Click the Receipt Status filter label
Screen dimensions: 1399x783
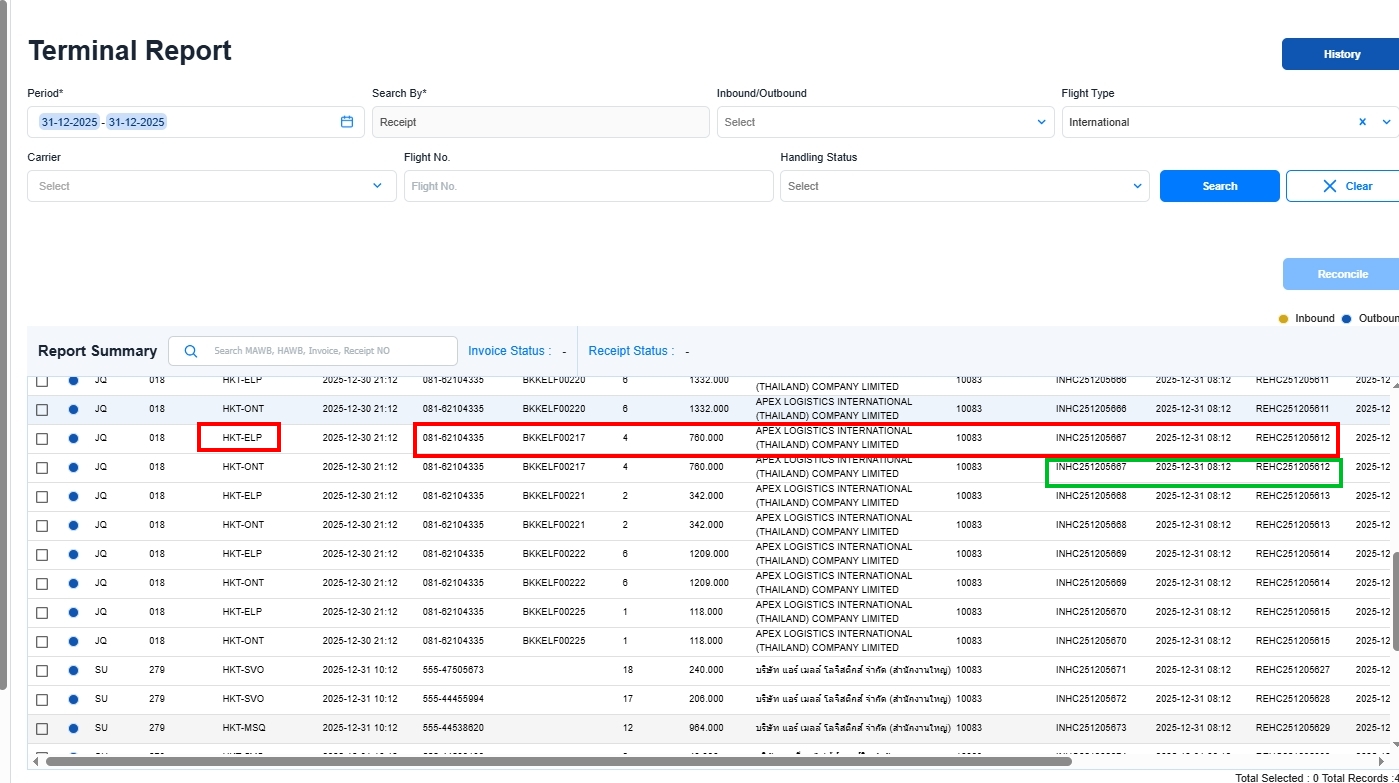click(630, 351)
